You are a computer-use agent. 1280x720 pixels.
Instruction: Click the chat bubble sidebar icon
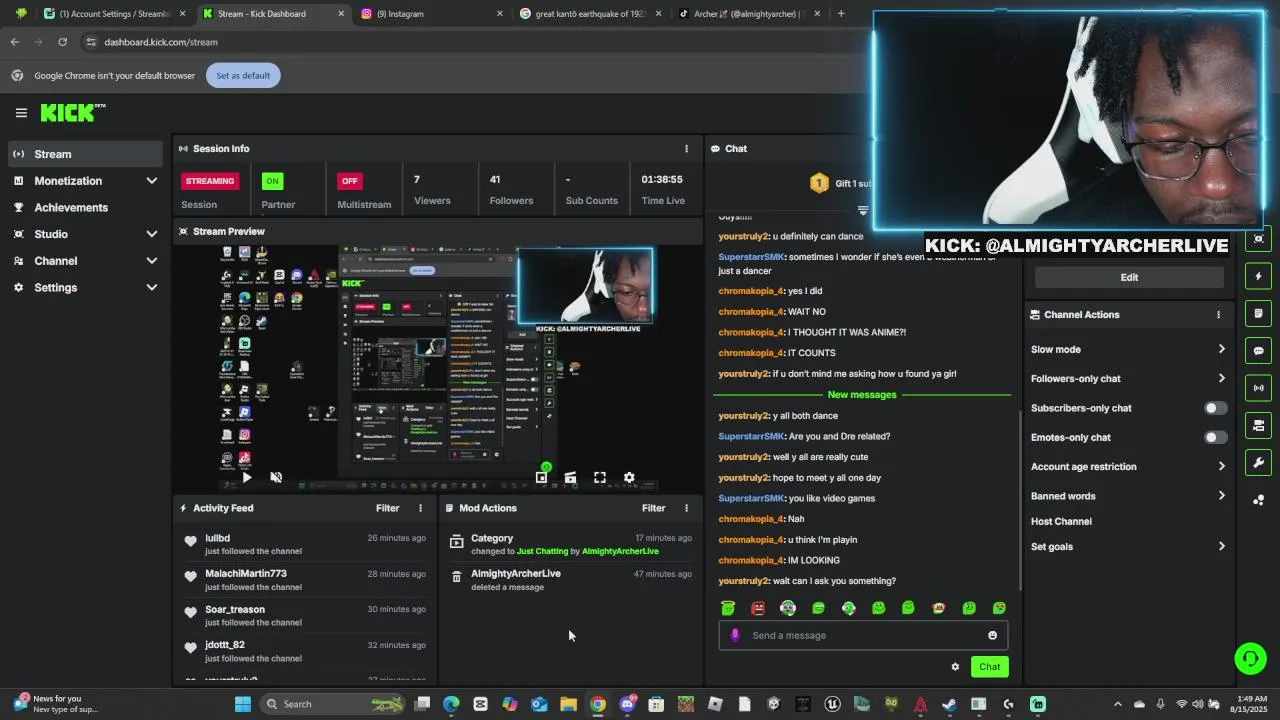click(x=1259, y=350)
